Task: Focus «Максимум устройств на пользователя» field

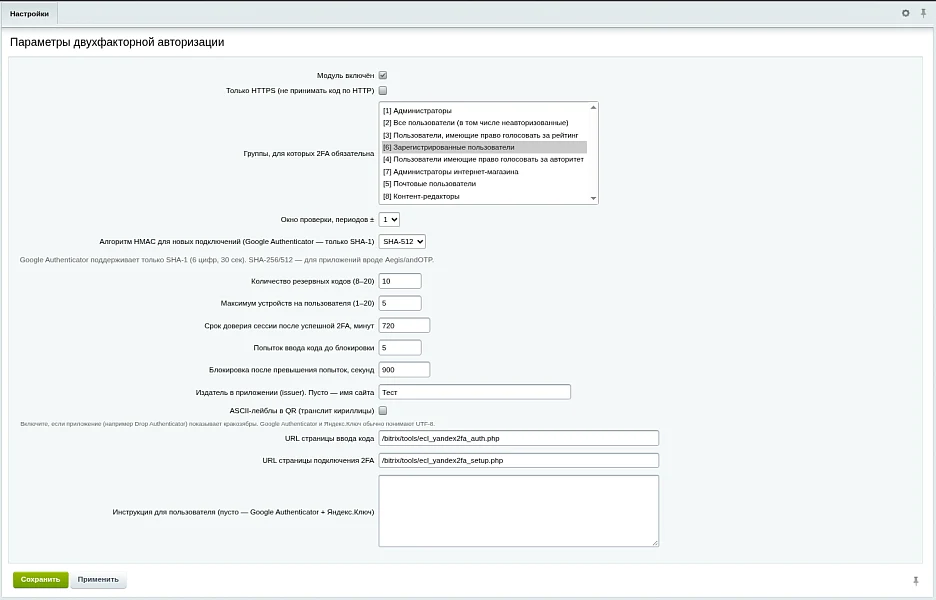Action: (x=400, y=303)
